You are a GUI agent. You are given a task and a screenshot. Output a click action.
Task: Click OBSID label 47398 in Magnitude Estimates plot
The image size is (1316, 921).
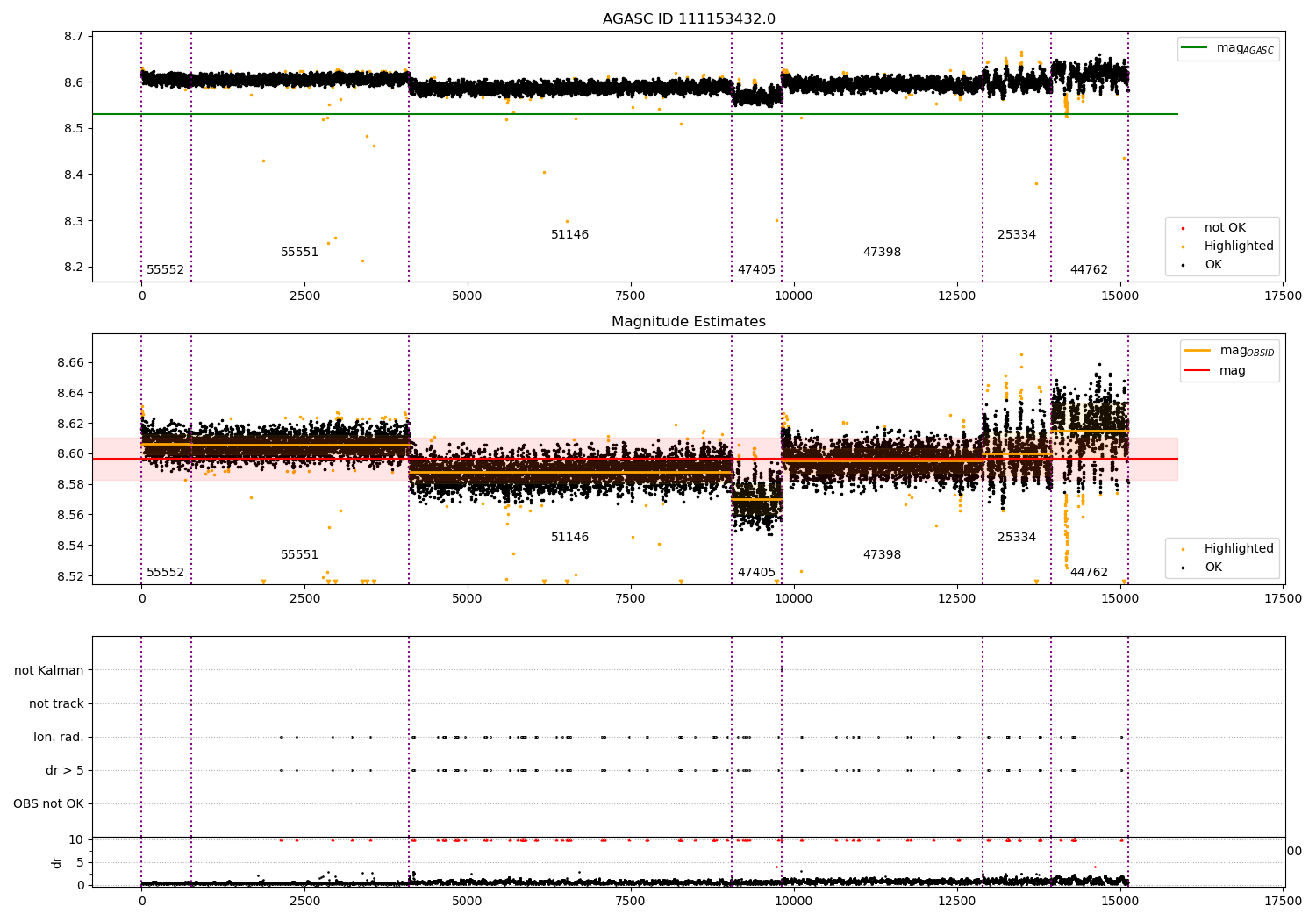pyautogui.click(x=882, y=554)
